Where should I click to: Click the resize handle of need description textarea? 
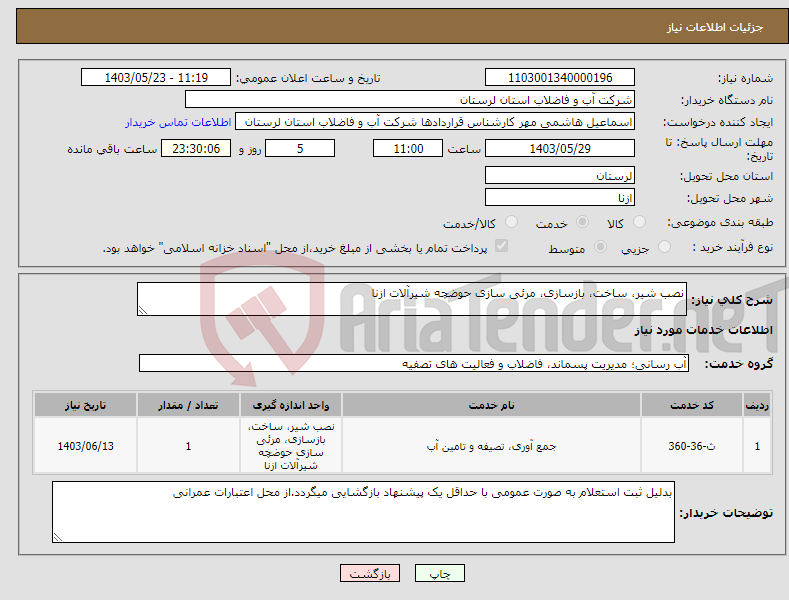click(x=142, y=311)
